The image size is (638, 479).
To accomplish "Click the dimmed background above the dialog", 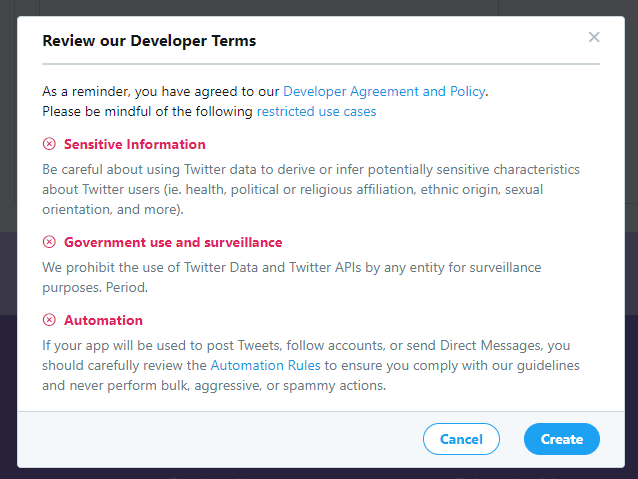I will (x=319, y=7).
